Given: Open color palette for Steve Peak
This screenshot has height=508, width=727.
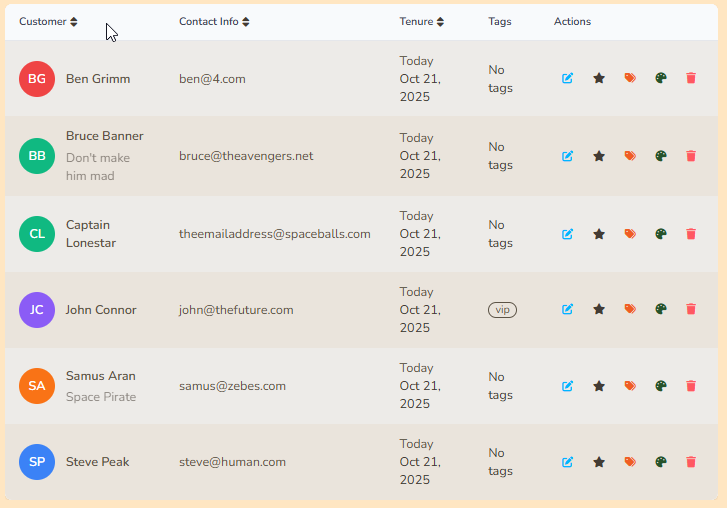Looking at the screenshot, I should click(x=661, y=462).
